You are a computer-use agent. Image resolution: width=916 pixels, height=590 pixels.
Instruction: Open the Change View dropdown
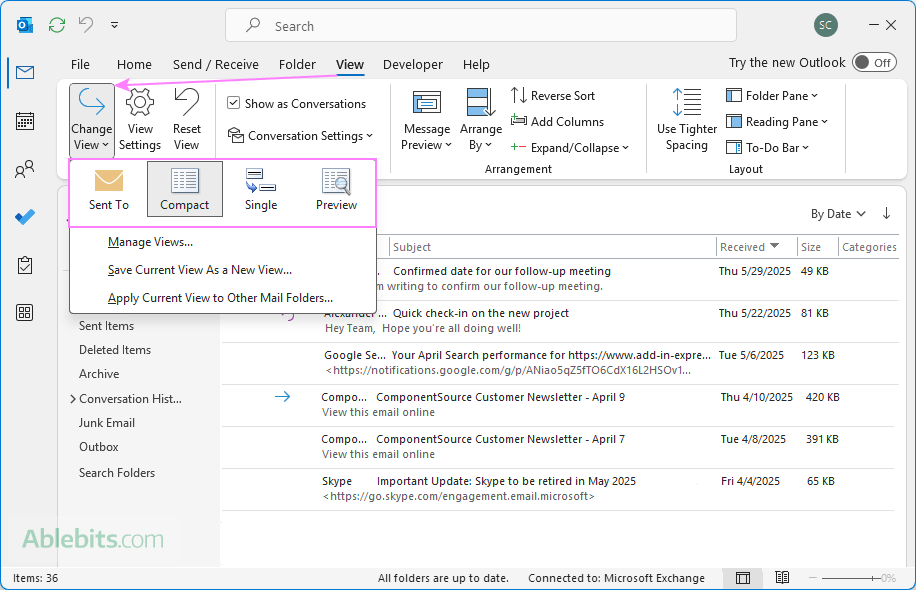coord(92,120)
